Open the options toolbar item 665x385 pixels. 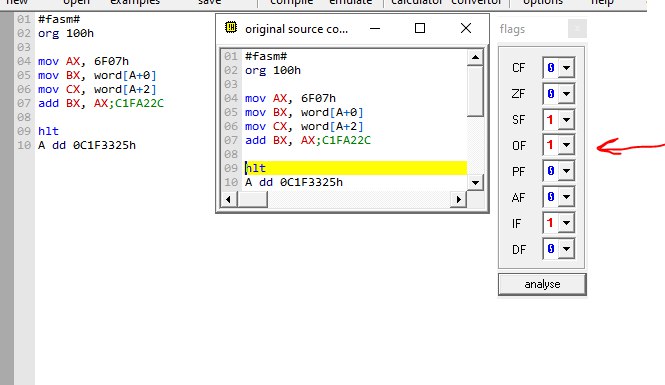pos(543,2)
